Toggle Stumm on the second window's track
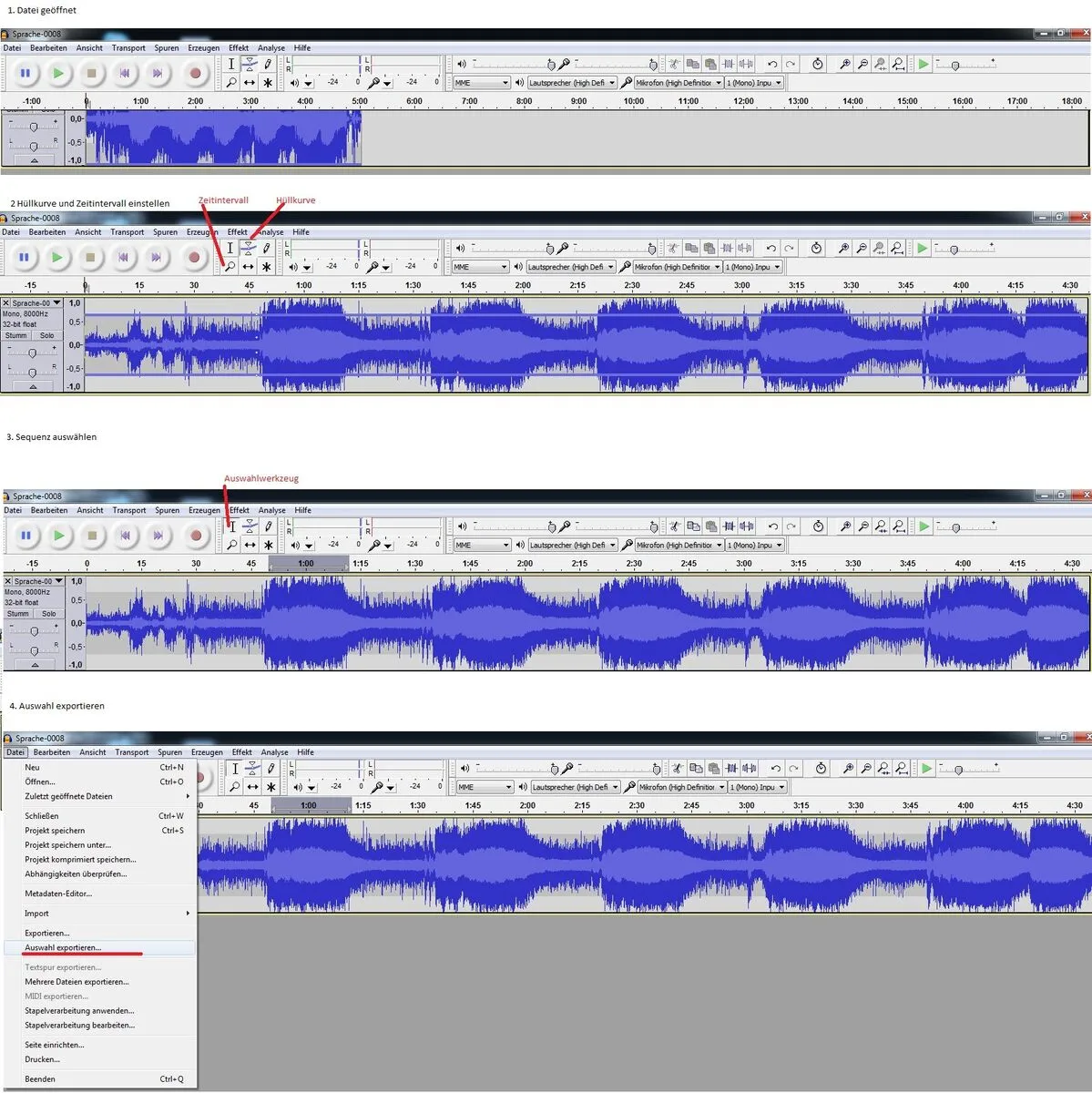Viewport: 1092px width, 1093px height. [x=16, y=335]
